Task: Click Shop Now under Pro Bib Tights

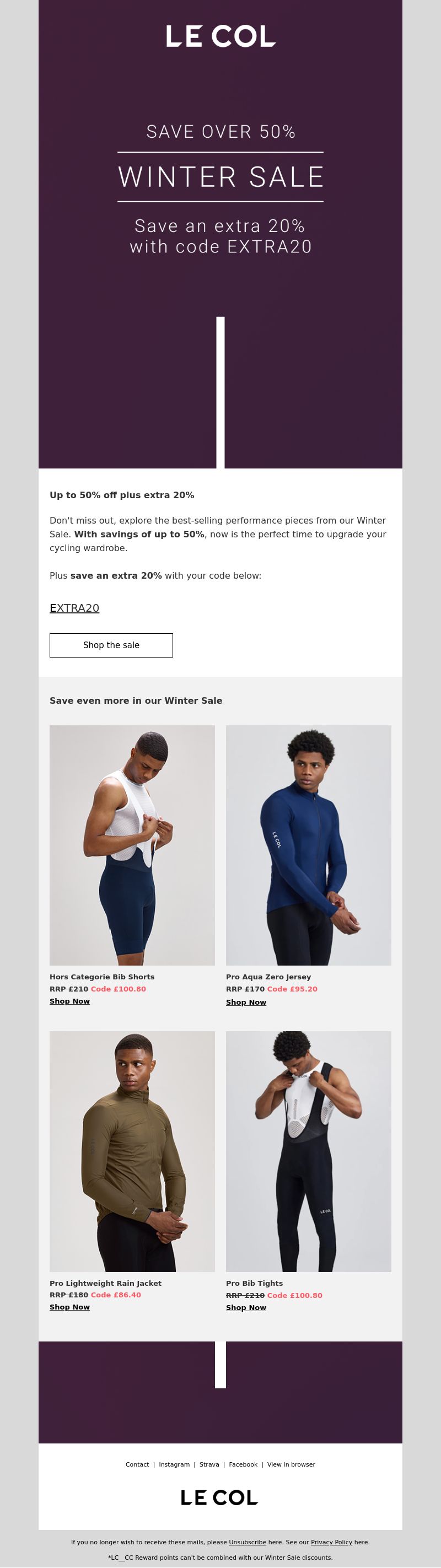Action: coord(246,1307)
